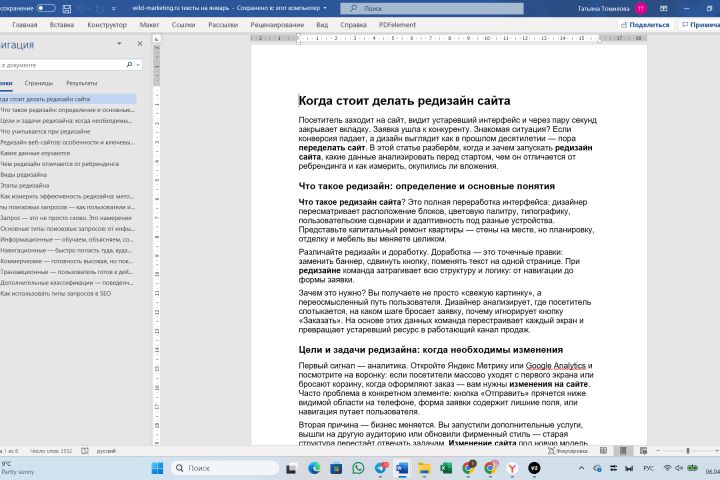Click right indent marker on horizontal ruler
The image size is (720, 480).
click(x=599, y=40)
